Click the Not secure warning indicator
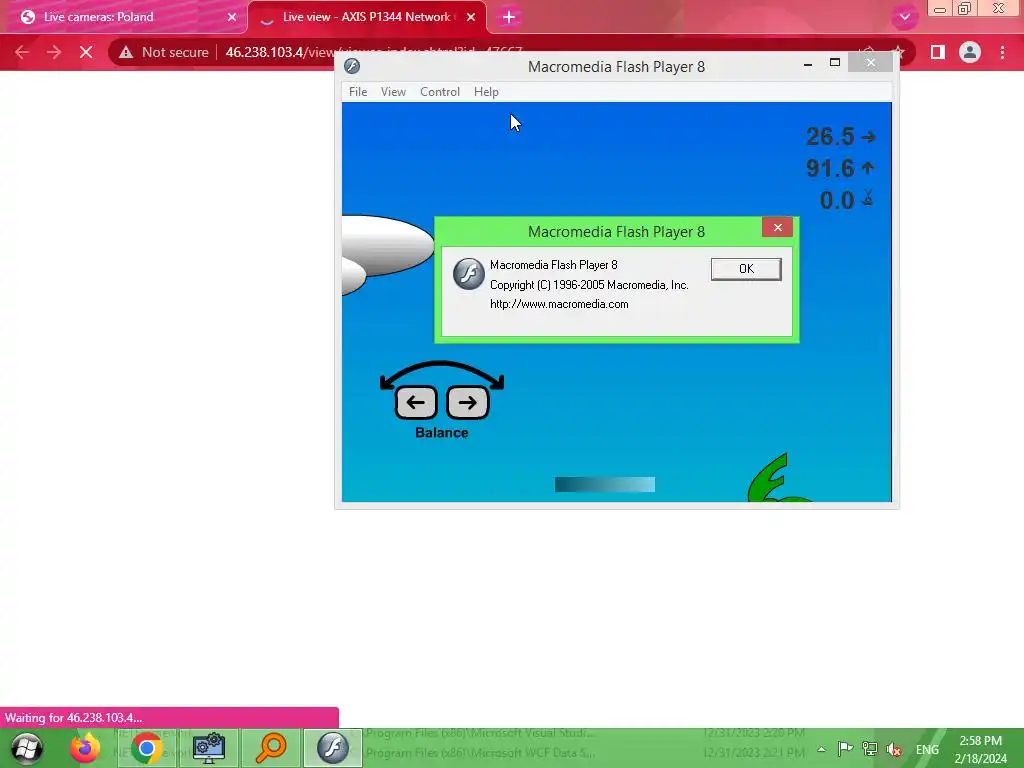Viewport: 1024px width, 768px height. [163, 52]
